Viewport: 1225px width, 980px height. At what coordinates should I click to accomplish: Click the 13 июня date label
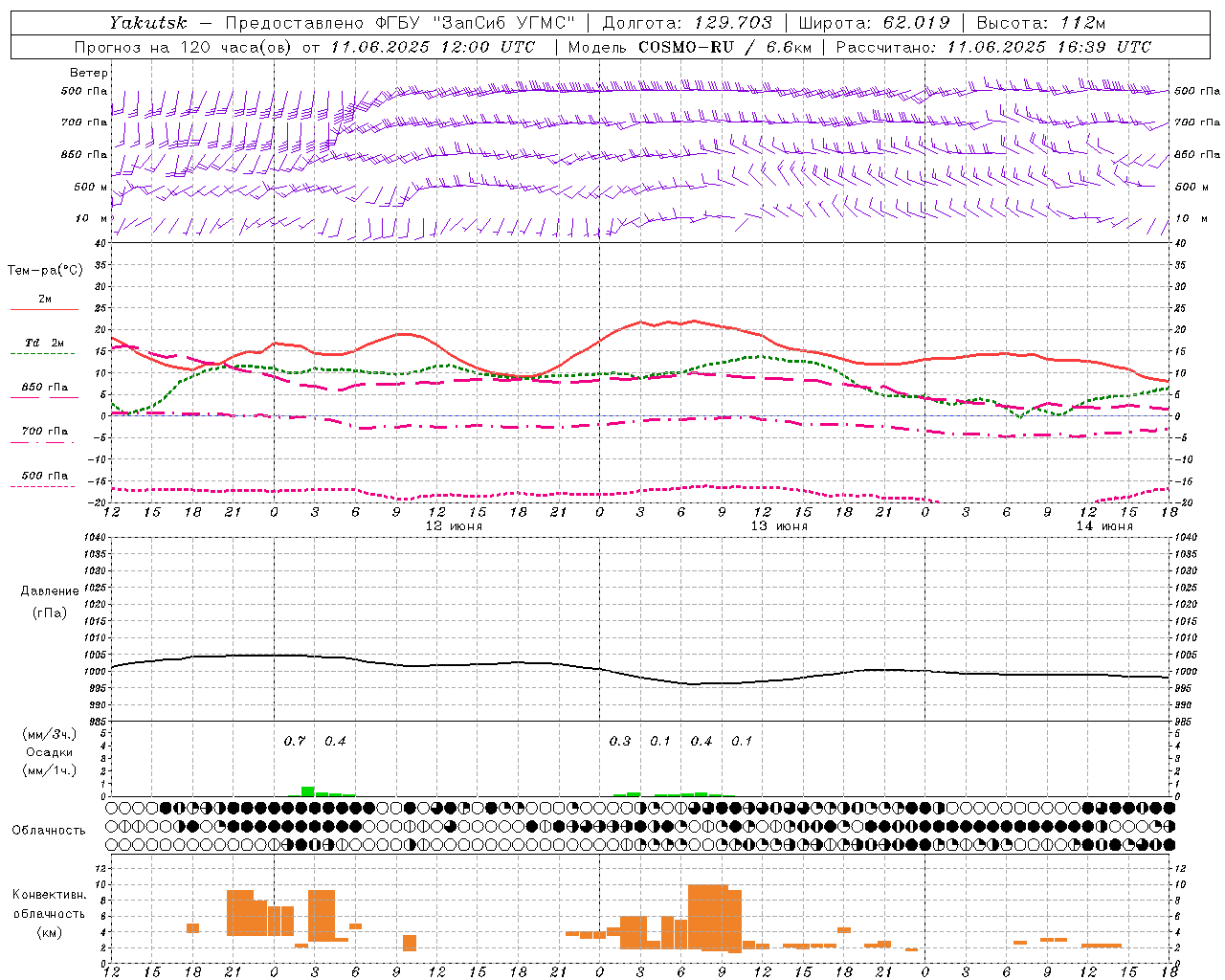(779, 526)
